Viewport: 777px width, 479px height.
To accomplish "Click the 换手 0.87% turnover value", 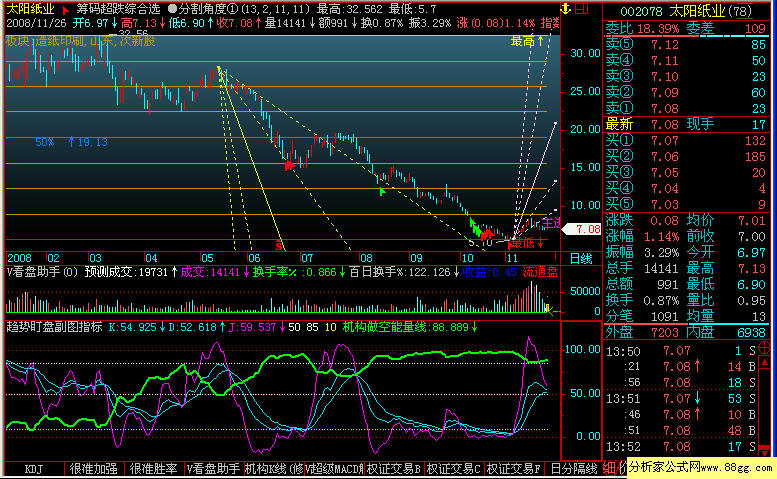I will (x=662, y=300).
